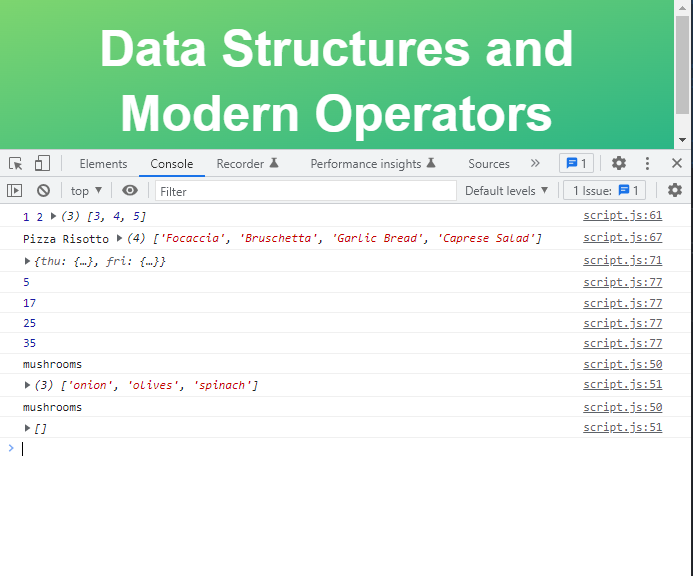Open the Elements tab
693x576 pixels.
(103, 164)
